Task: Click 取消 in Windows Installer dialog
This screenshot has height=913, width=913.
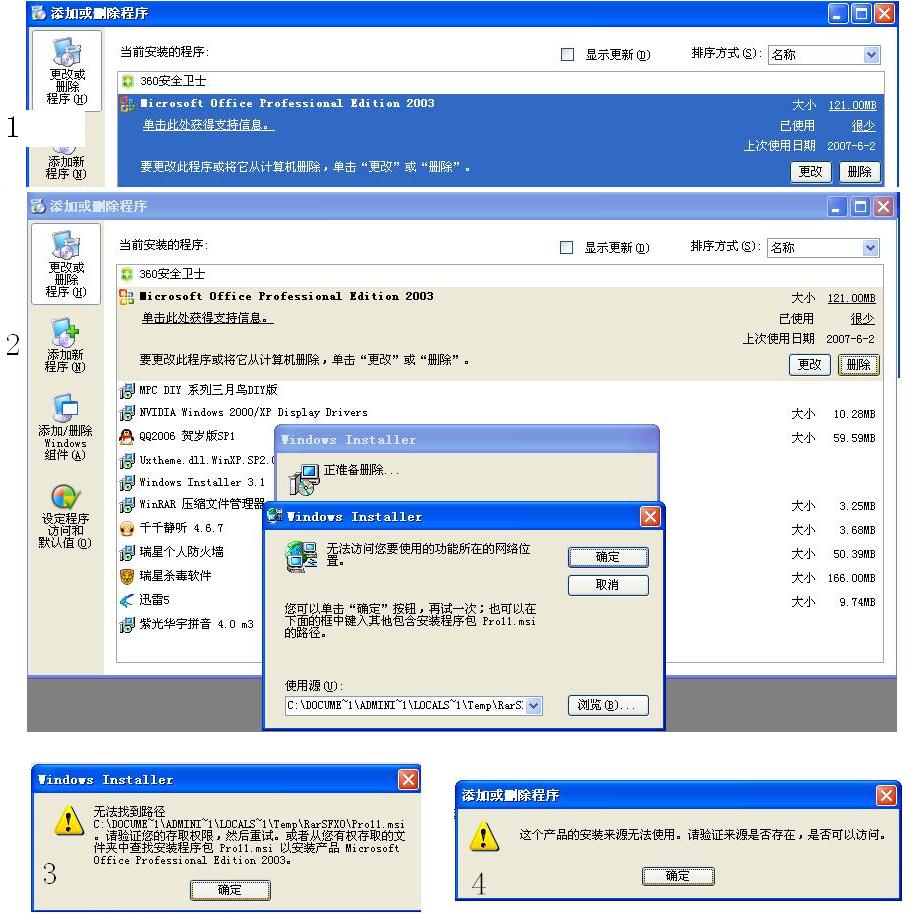Action: click(608, 585)
